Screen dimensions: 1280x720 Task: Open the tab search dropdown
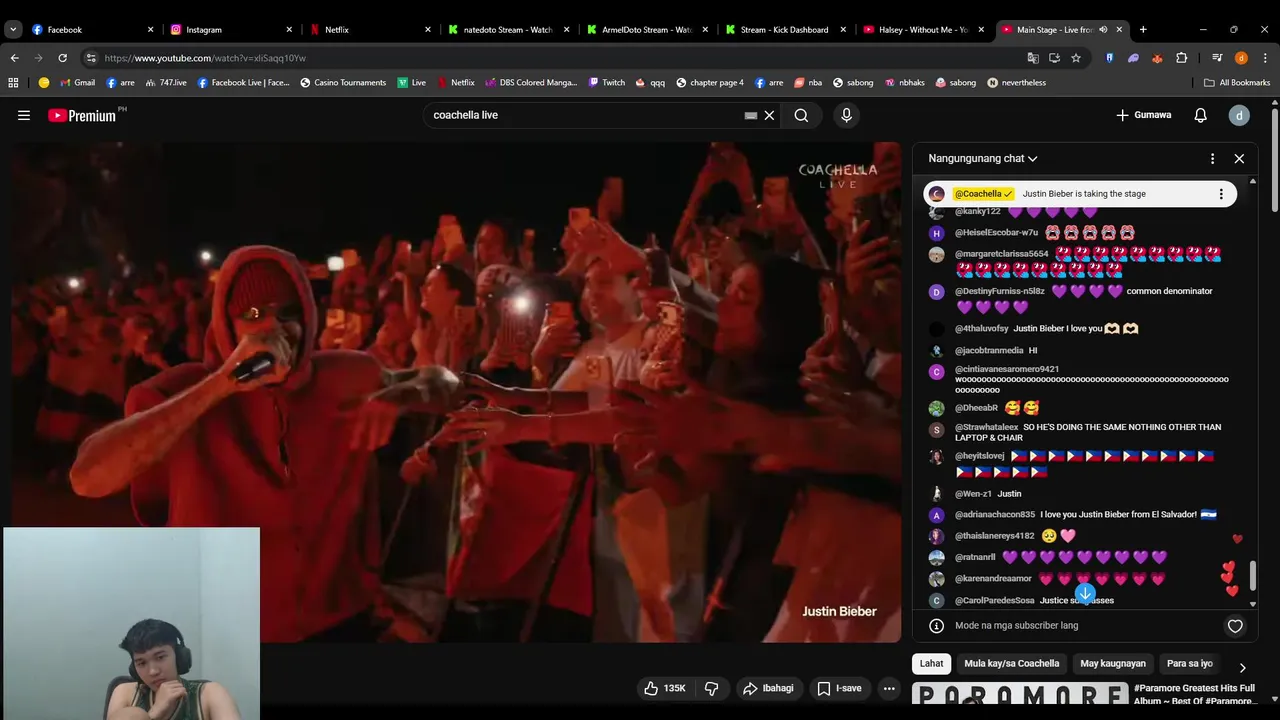click(x=13, y=30)
